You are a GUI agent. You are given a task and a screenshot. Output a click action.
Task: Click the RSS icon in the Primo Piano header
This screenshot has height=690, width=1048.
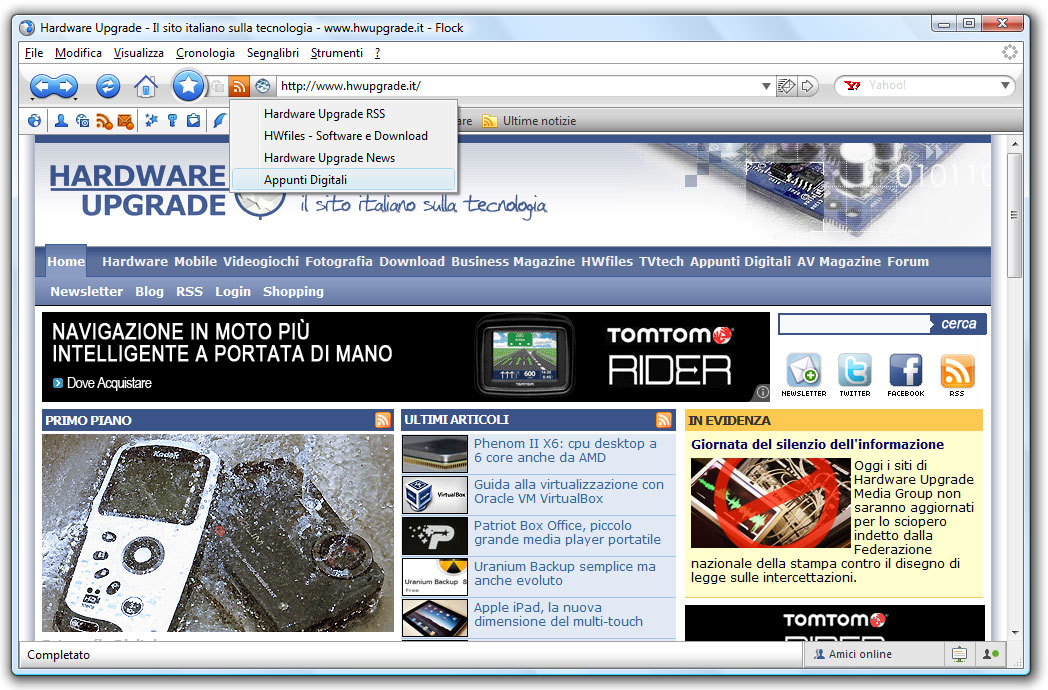coord(383,420)
